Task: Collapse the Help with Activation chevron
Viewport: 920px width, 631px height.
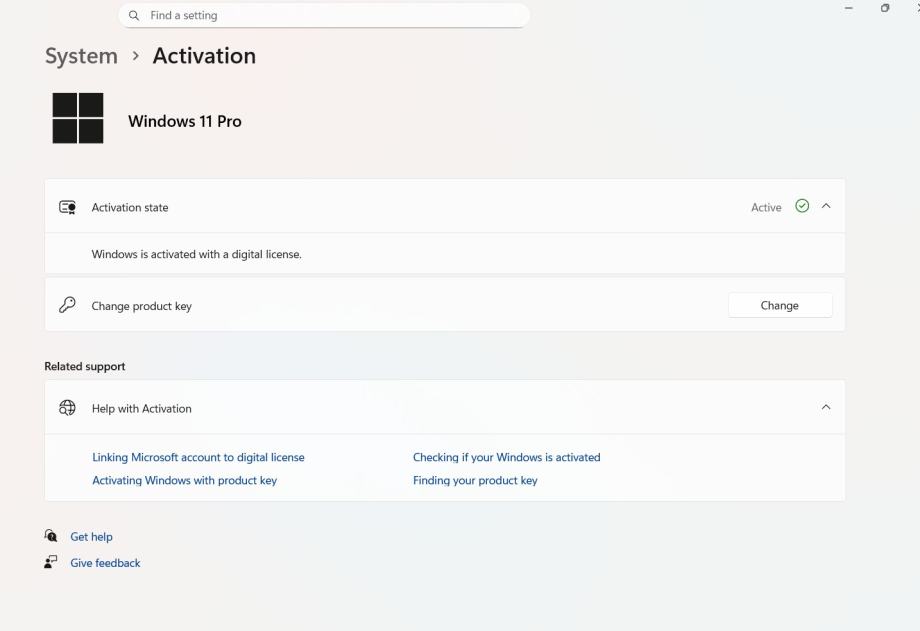Action: pos(826,407)
